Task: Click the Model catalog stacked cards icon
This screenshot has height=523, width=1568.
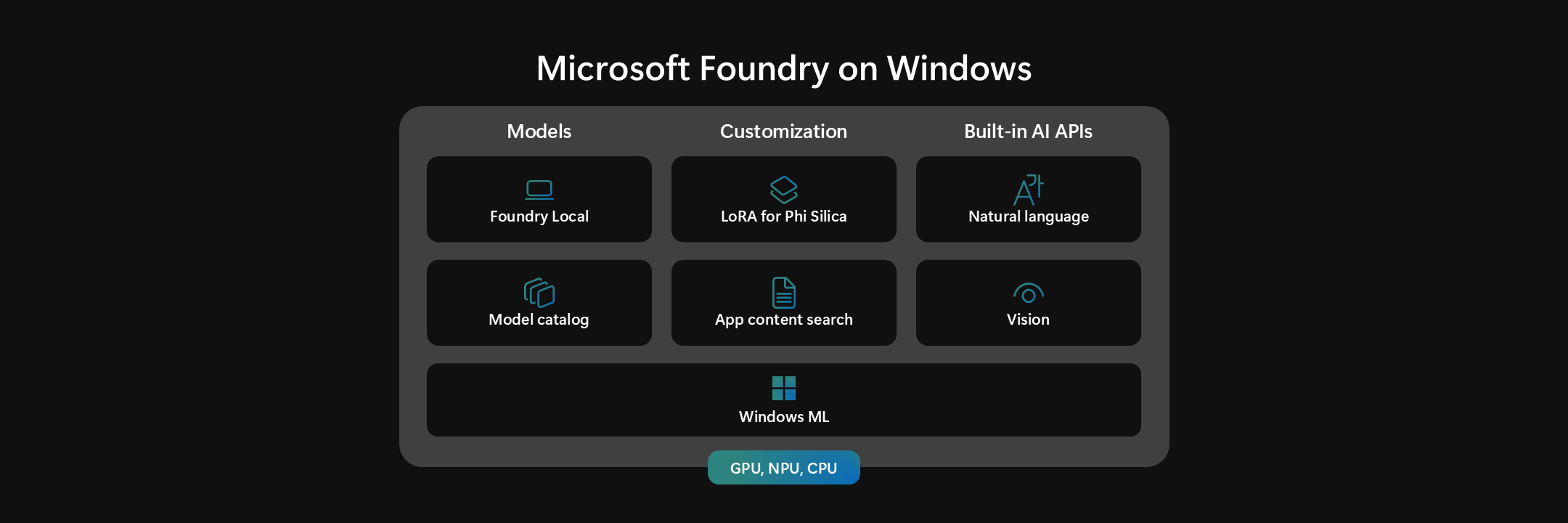Action: [539, 293]
